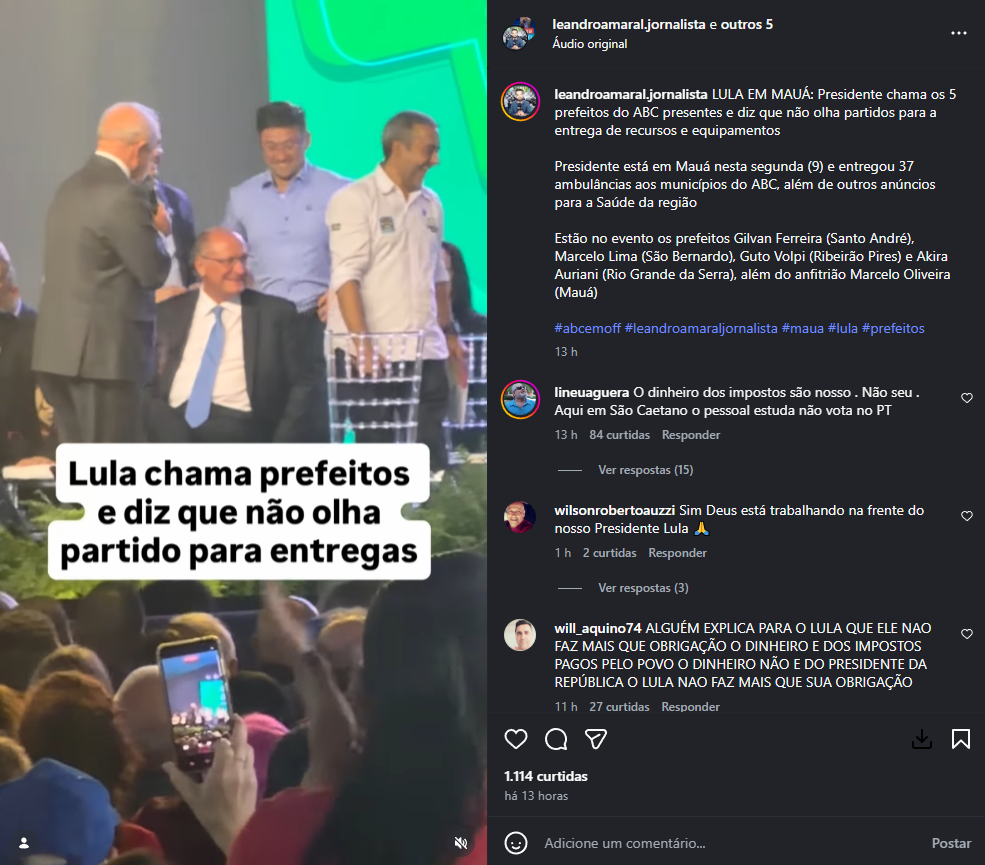Open the comment bubble icon
The image size is (985, 865).
pyautogui.click(x=556, y=739)
